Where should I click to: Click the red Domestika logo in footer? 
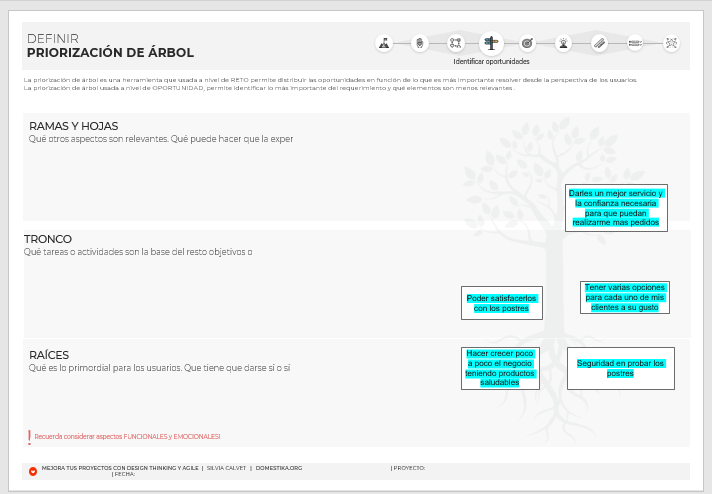tap(33, 471)
